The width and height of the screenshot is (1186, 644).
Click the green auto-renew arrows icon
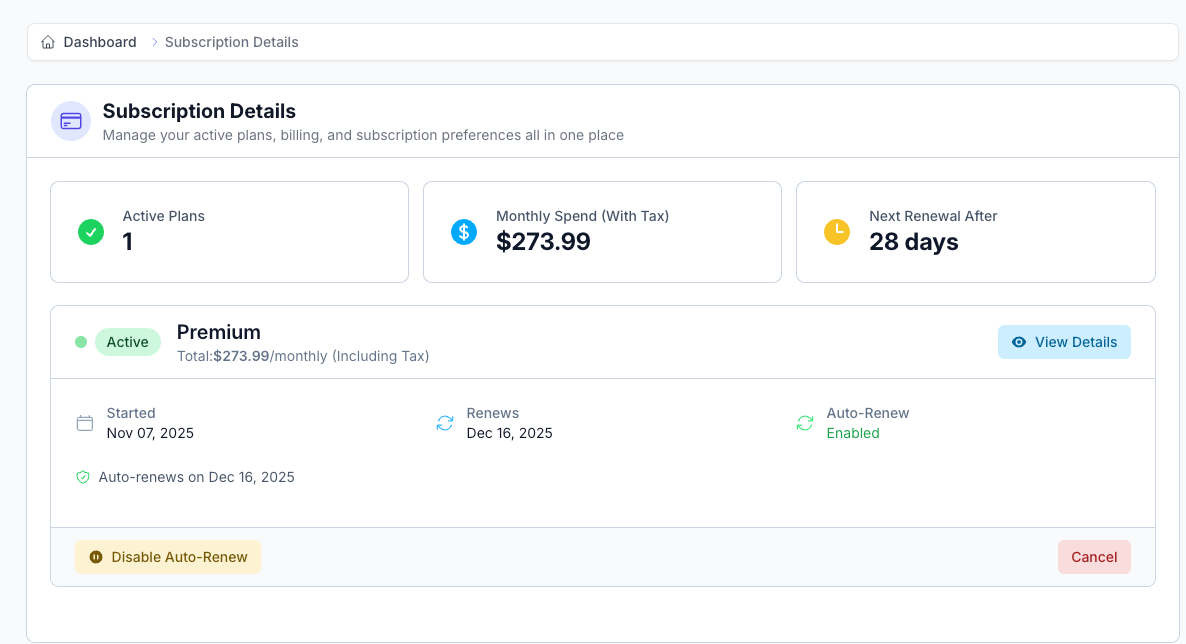pos(805,423)
